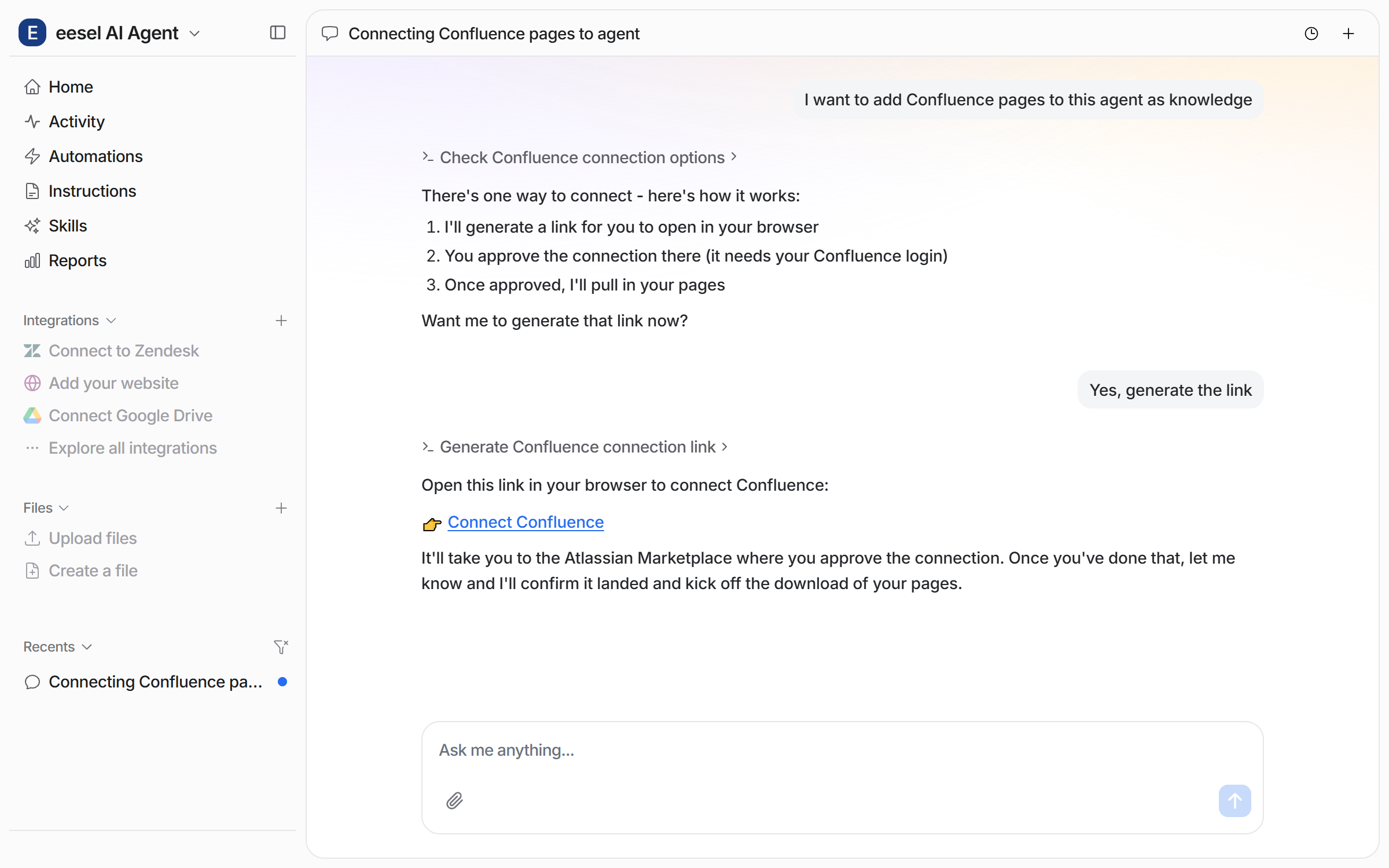This screenshot has height=868, width=1389.
Task: Click the chat bubble icon in Recents
Action: 32,682
